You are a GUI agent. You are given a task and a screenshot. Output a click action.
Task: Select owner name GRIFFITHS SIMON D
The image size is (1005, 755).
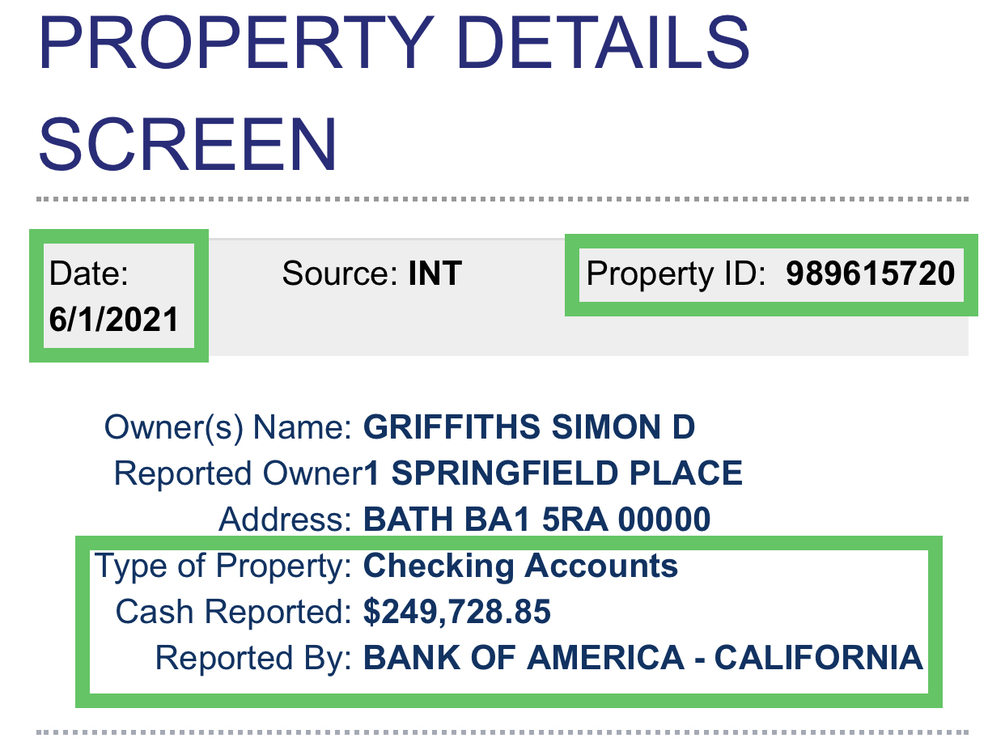(529, 427)
